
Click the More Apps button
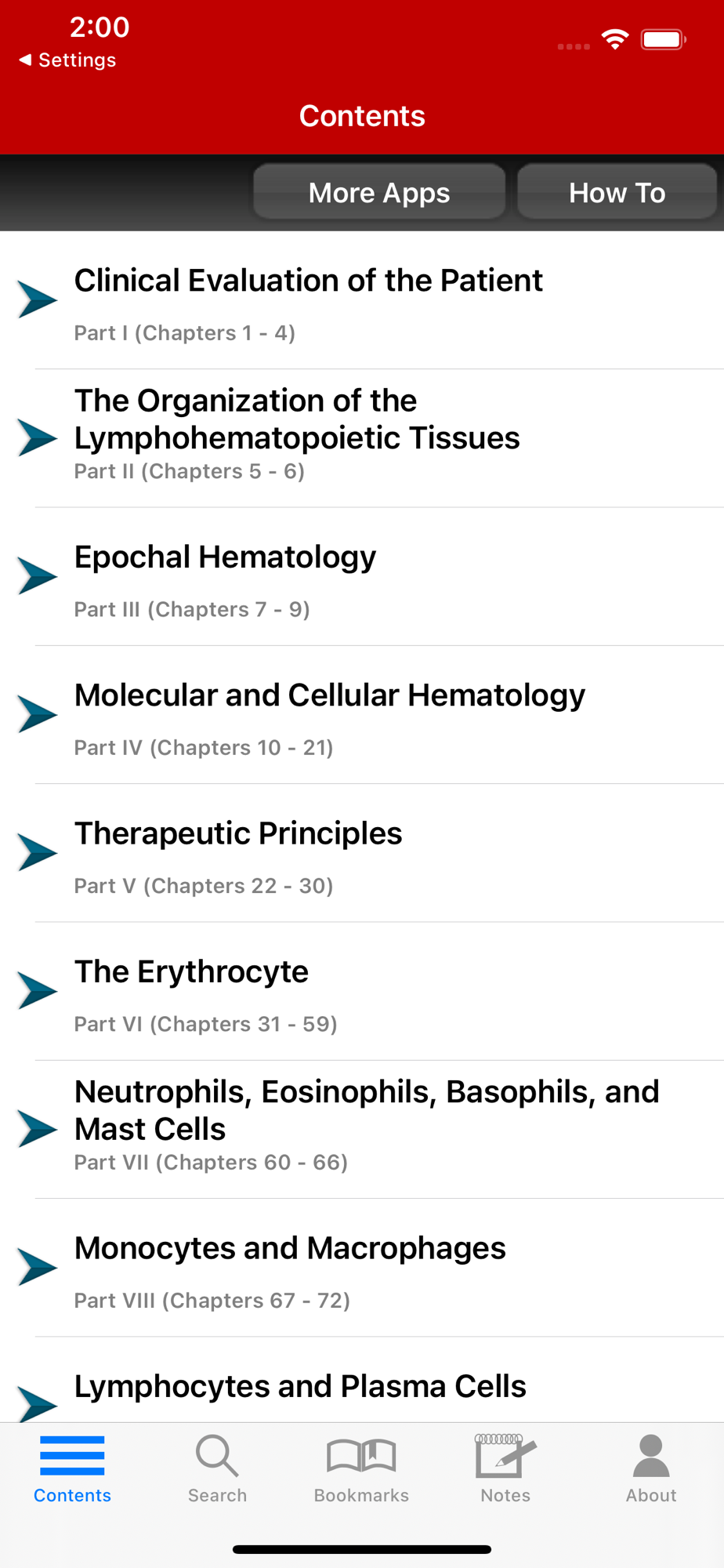pyautogui.click(x=379, y=192)
